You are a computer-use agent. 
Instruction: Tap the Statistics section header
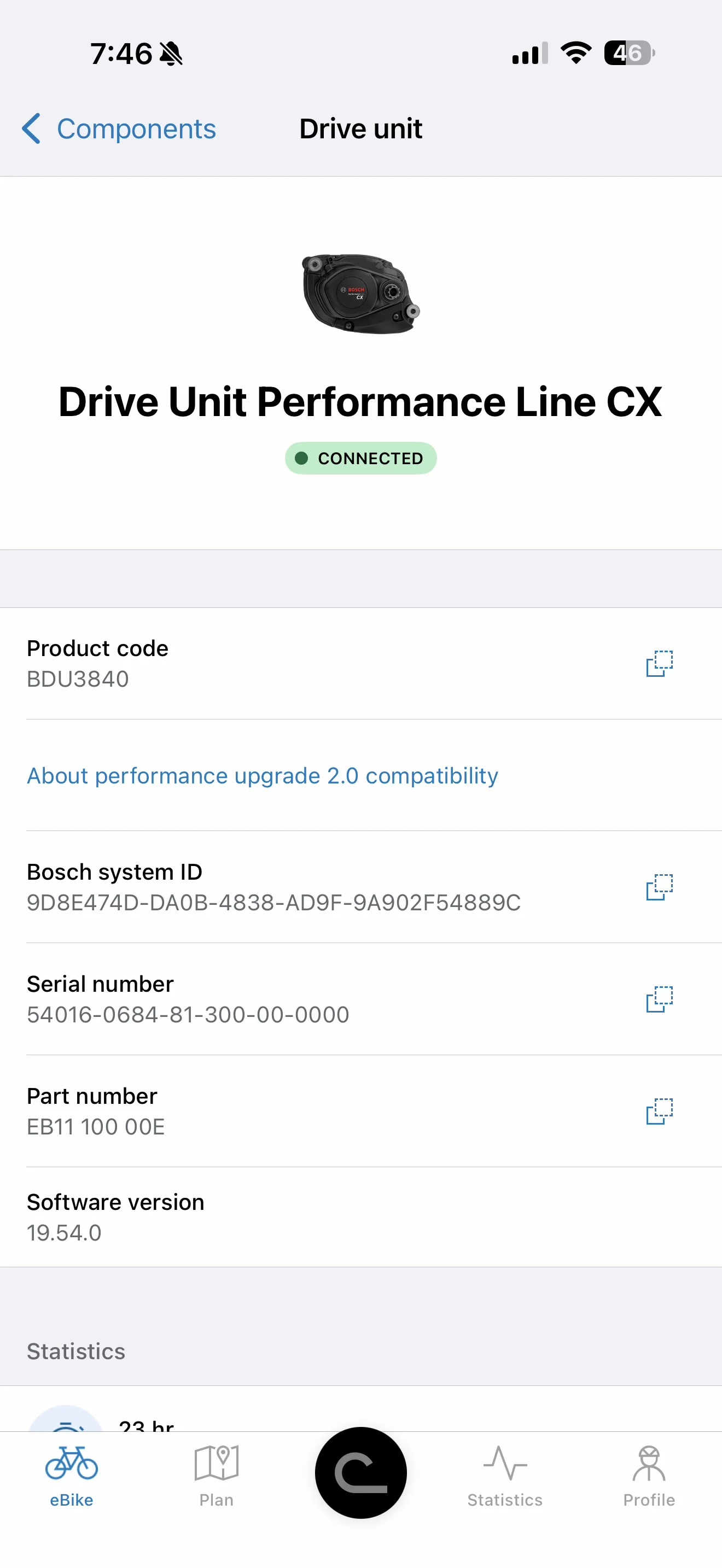coord(76,1351)
